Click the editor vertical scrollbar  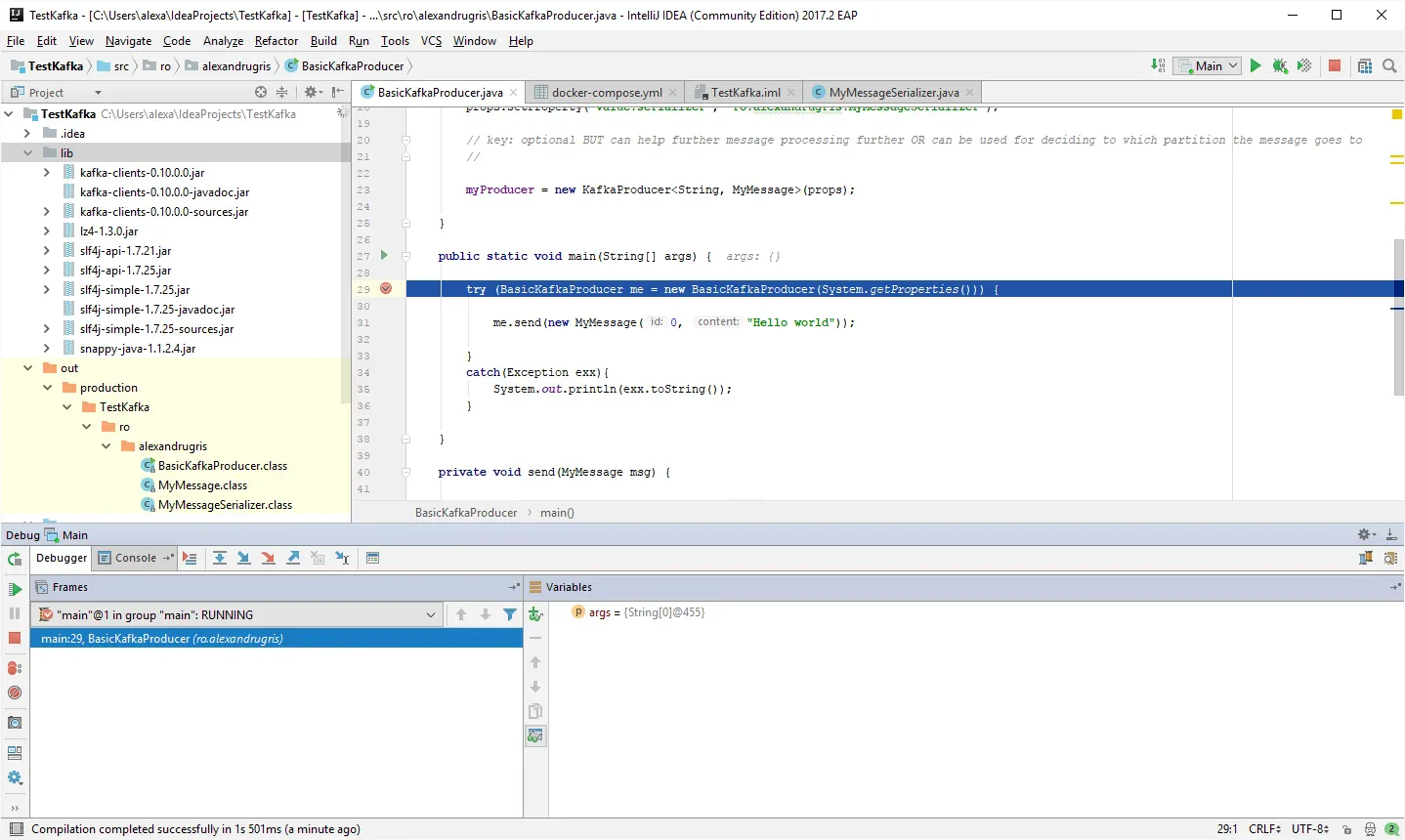[x=1398, y=316]
